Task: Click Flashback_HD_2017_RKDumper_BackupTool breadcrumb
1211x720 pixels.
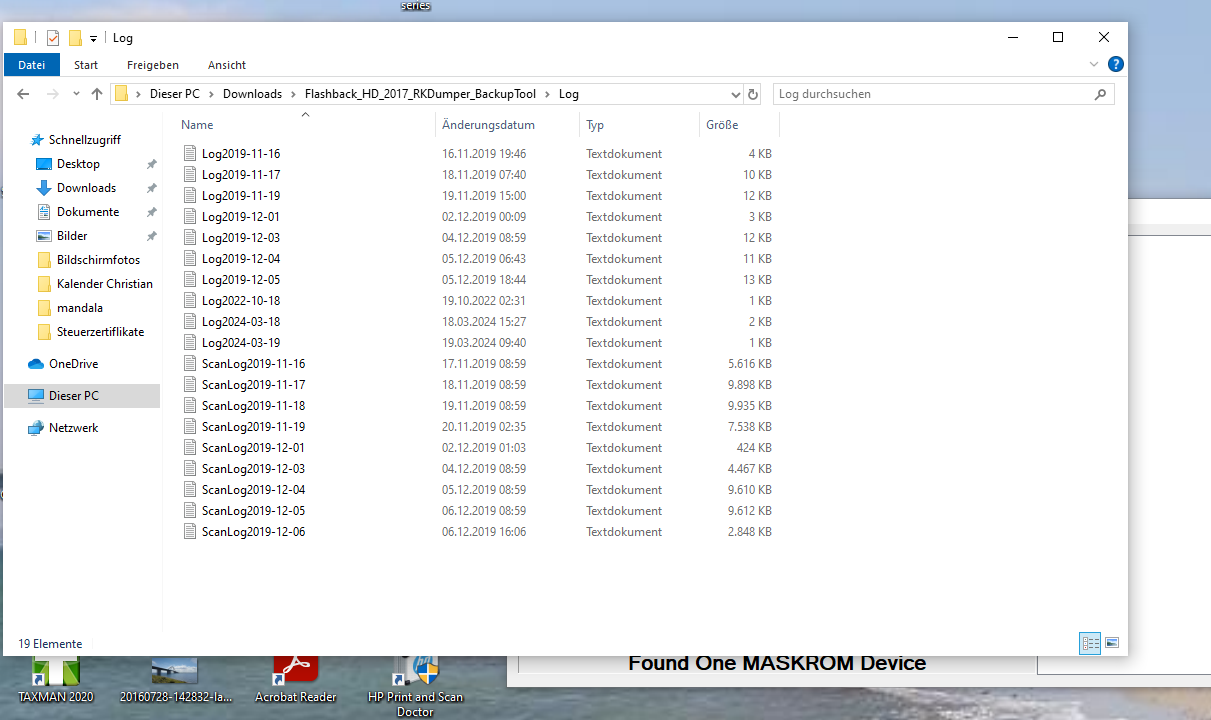Action: point(420,94)
